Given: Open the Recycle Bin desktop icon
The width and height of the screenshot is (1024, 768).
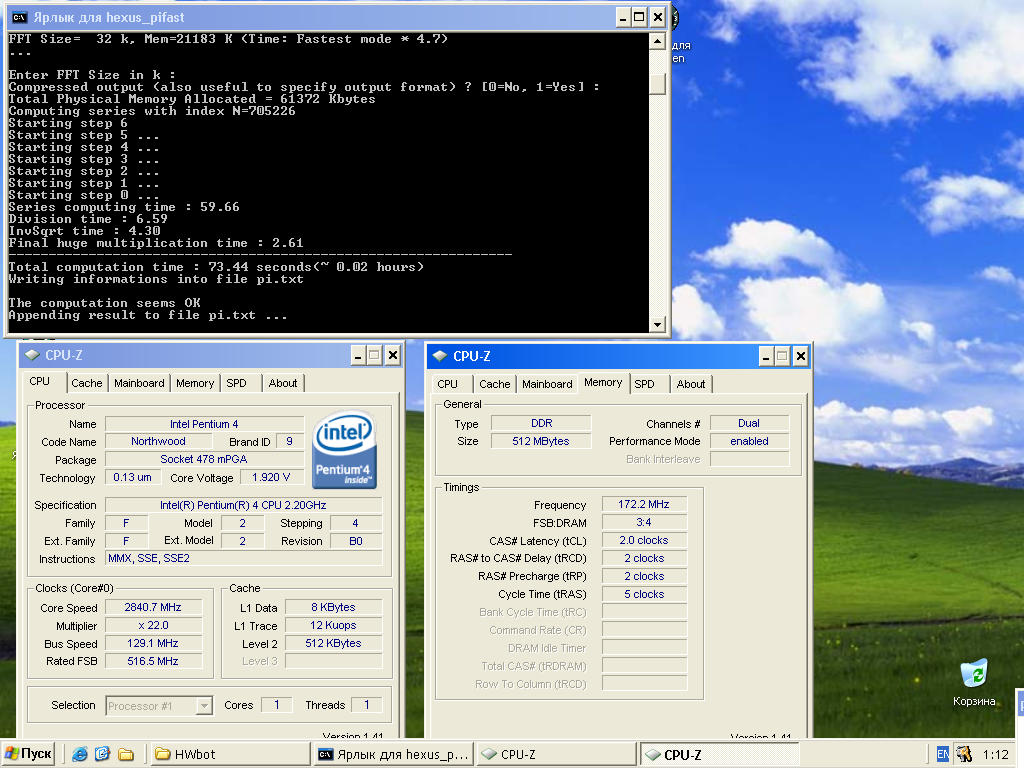Looking at the screenshot, I should click(x=974, y=682).
